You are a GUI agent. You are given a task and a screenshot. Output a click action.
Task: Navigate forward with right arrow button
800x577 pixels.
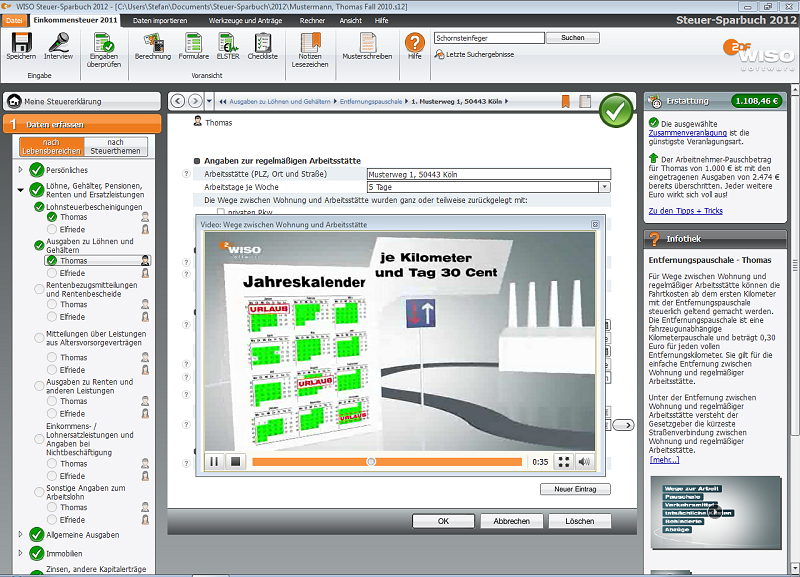pos(195,101)
